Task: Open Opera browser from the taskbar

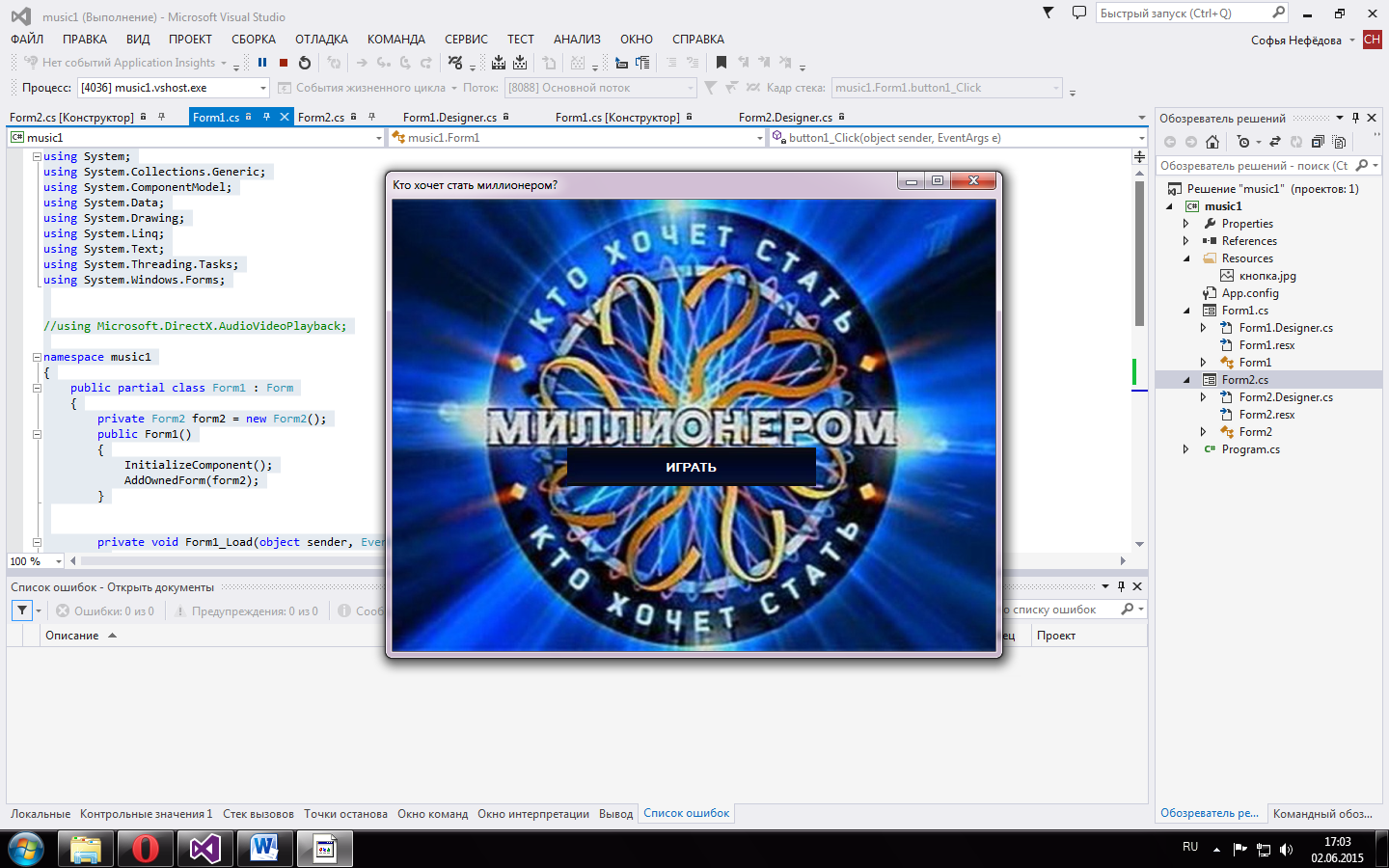Action: click(x=146, y=849)
